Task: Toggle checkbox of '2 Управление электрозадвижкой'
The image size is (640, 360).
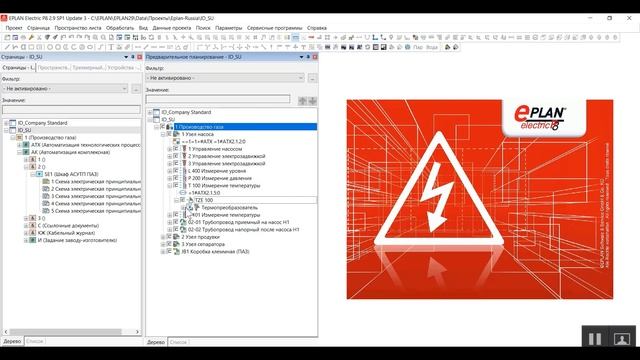Action: 176,156
